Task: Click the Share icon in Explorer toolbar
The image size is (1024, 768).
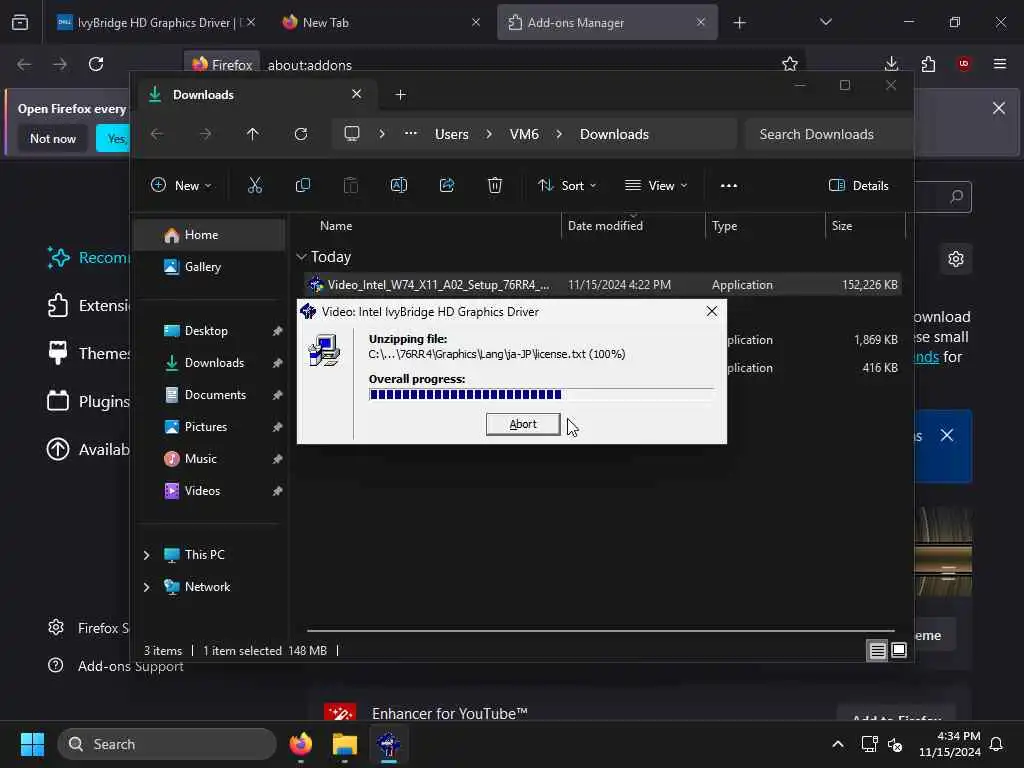Action: [x=447, y=185]
